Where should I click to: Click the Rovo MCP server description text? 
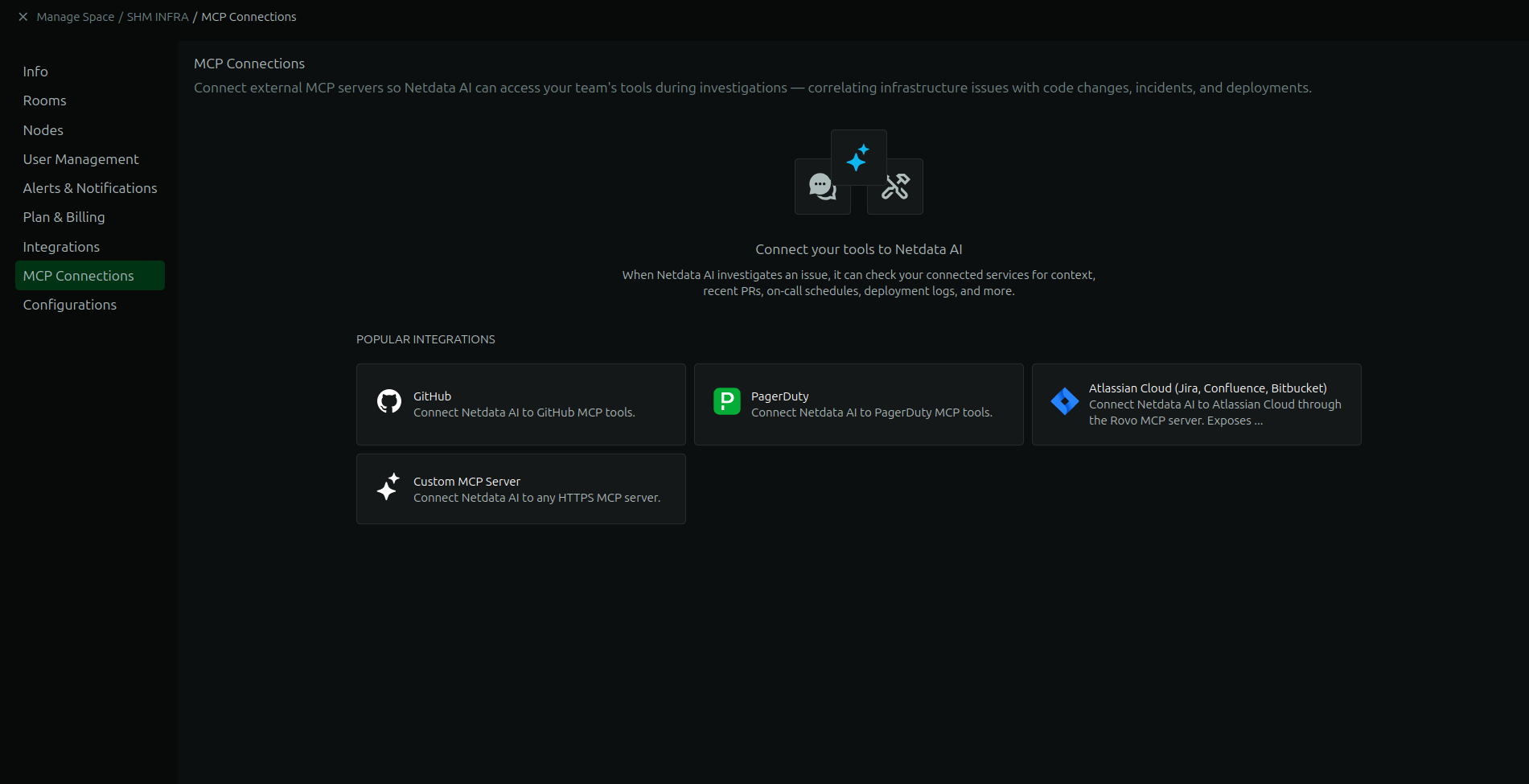click(x=1215, y=413)
